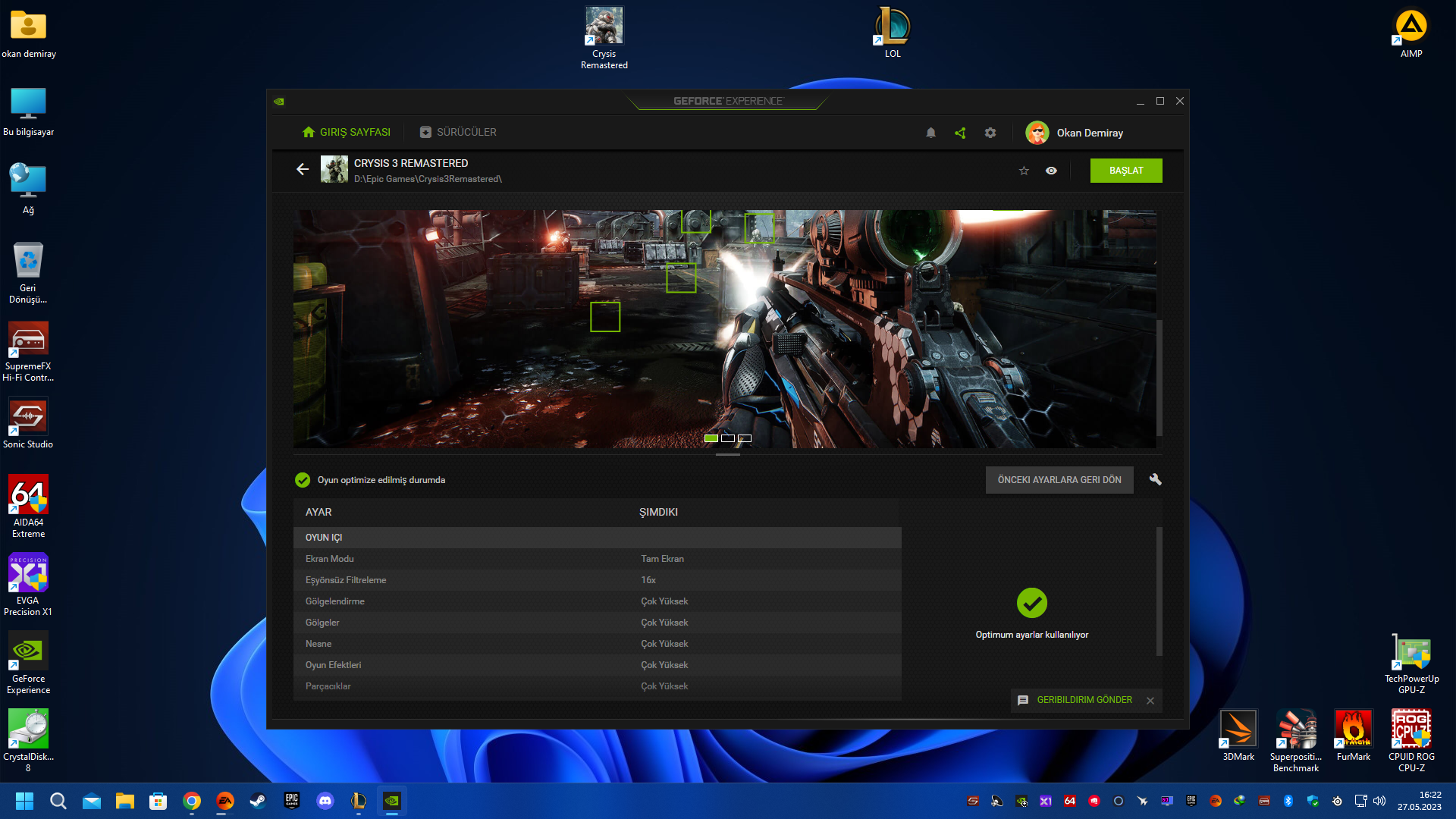Click GERIBILDIRIM GÖNDER feedback link
Image resolution: width=1456 pixels, height=819 pixels.
pyautogui.click(x=1084, y=700)
